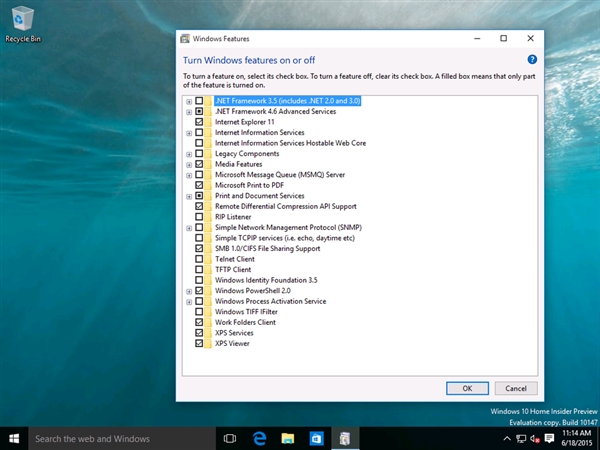600x450 pixels.
Task: Open the taskbar clock and date
Action: (x=577, y=439)
